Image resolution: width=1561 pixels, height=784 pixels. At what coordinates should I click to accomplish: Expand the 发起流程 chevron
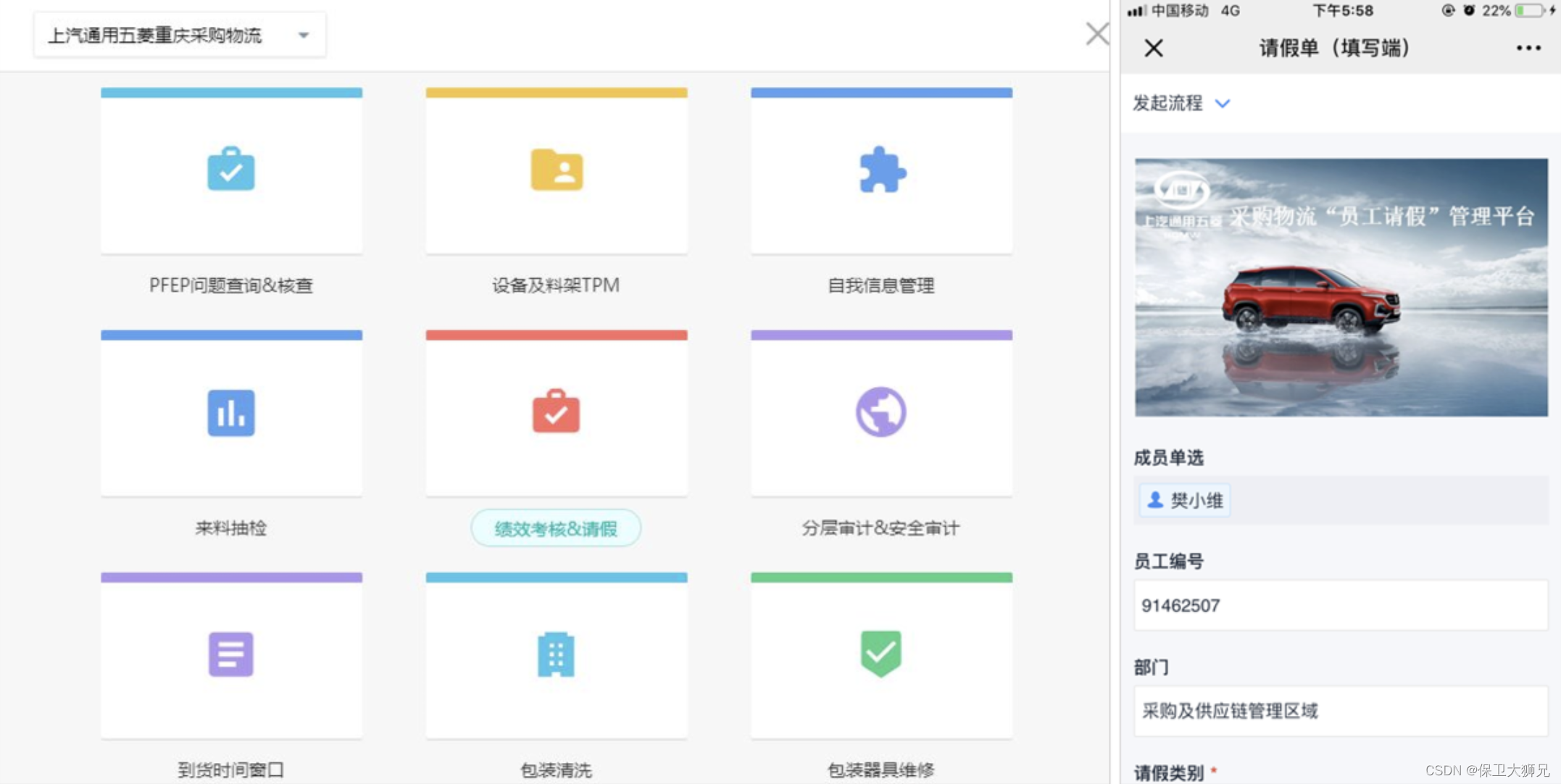[x=1223, y=104]
